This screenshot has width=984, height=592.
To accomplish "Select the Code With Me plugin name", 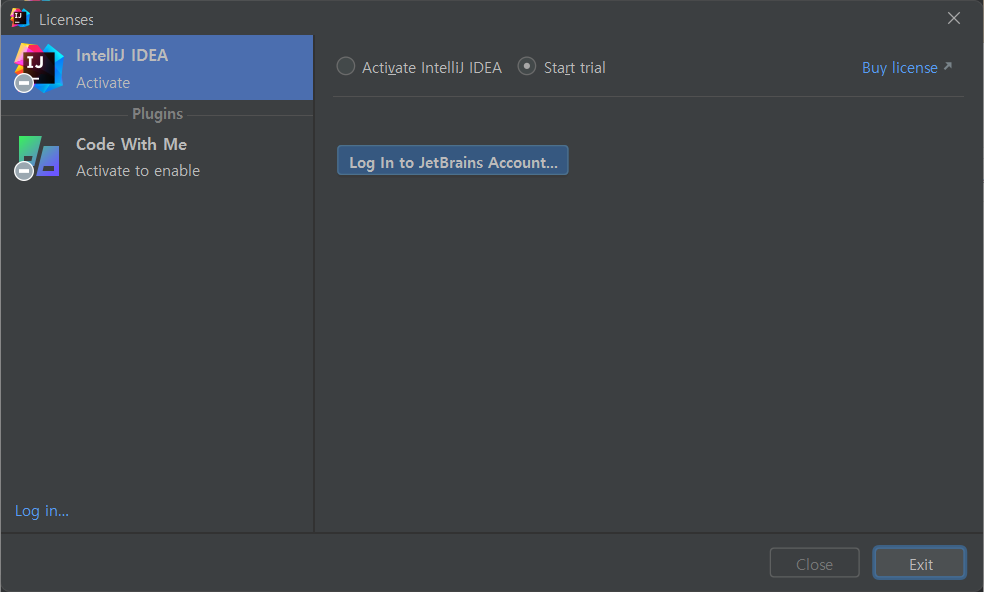I will [131, 144].
